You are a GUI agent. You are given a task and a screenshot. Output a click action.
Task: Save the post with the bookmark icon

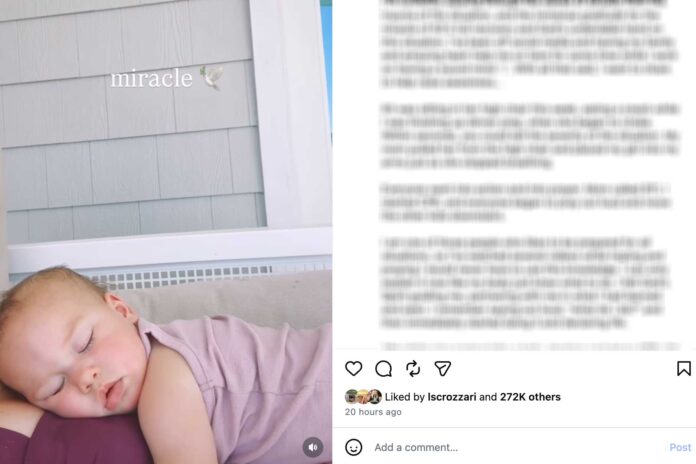click(684, 369)
